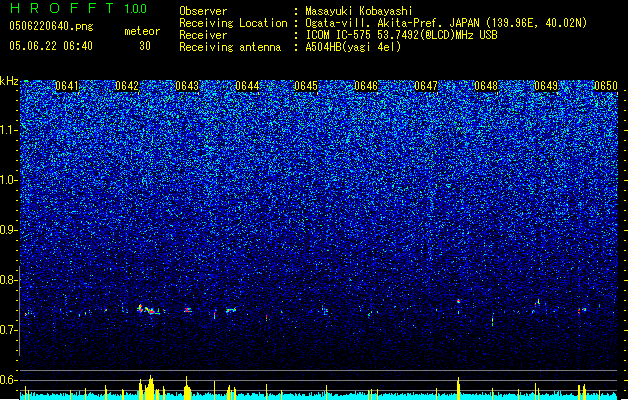Click the Observer label

coord(203,11)
